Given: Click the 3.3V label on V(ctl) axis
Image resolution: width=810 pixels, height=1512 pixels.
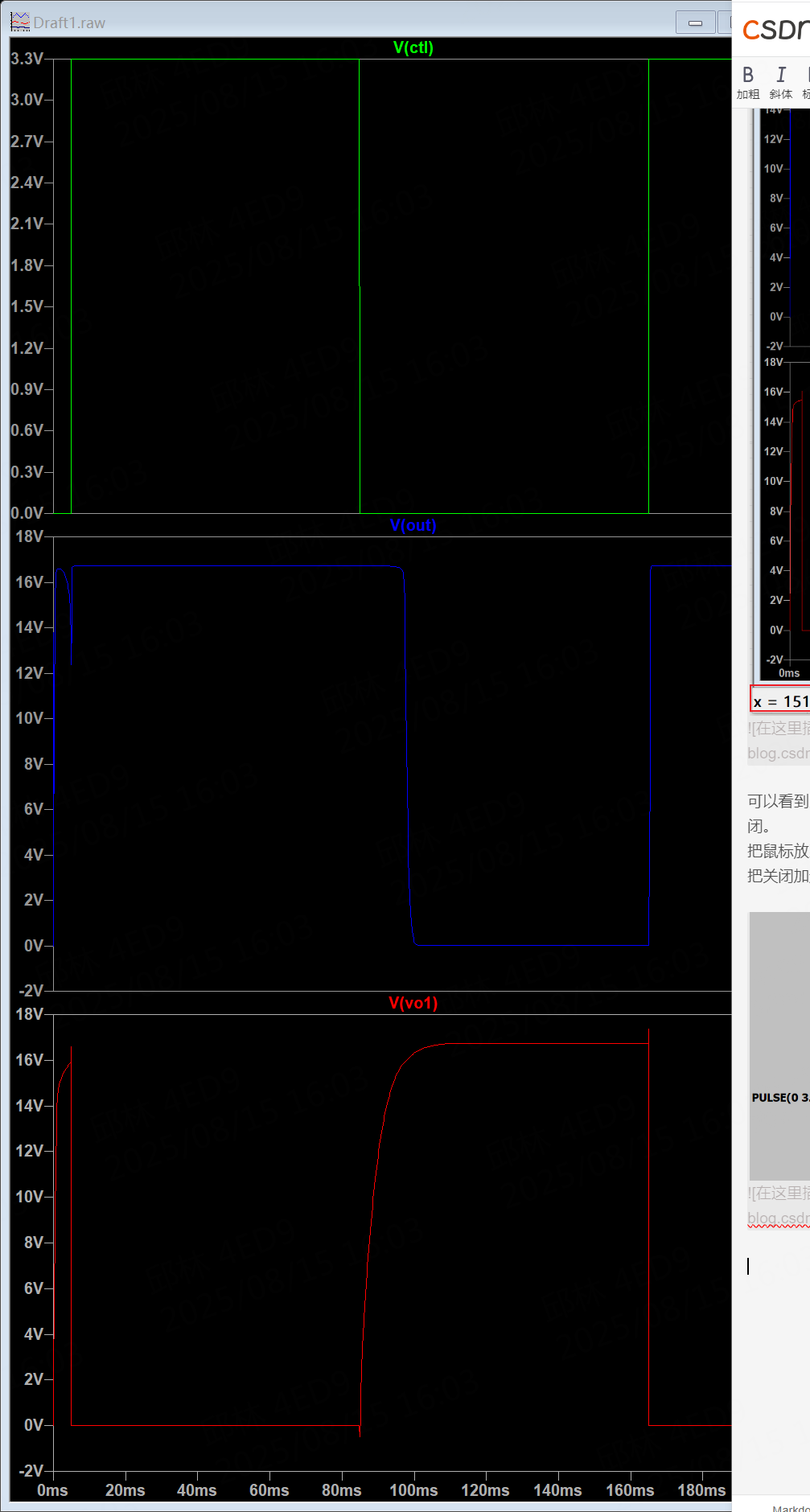Looking at the screenshot, I should point(27,59).
